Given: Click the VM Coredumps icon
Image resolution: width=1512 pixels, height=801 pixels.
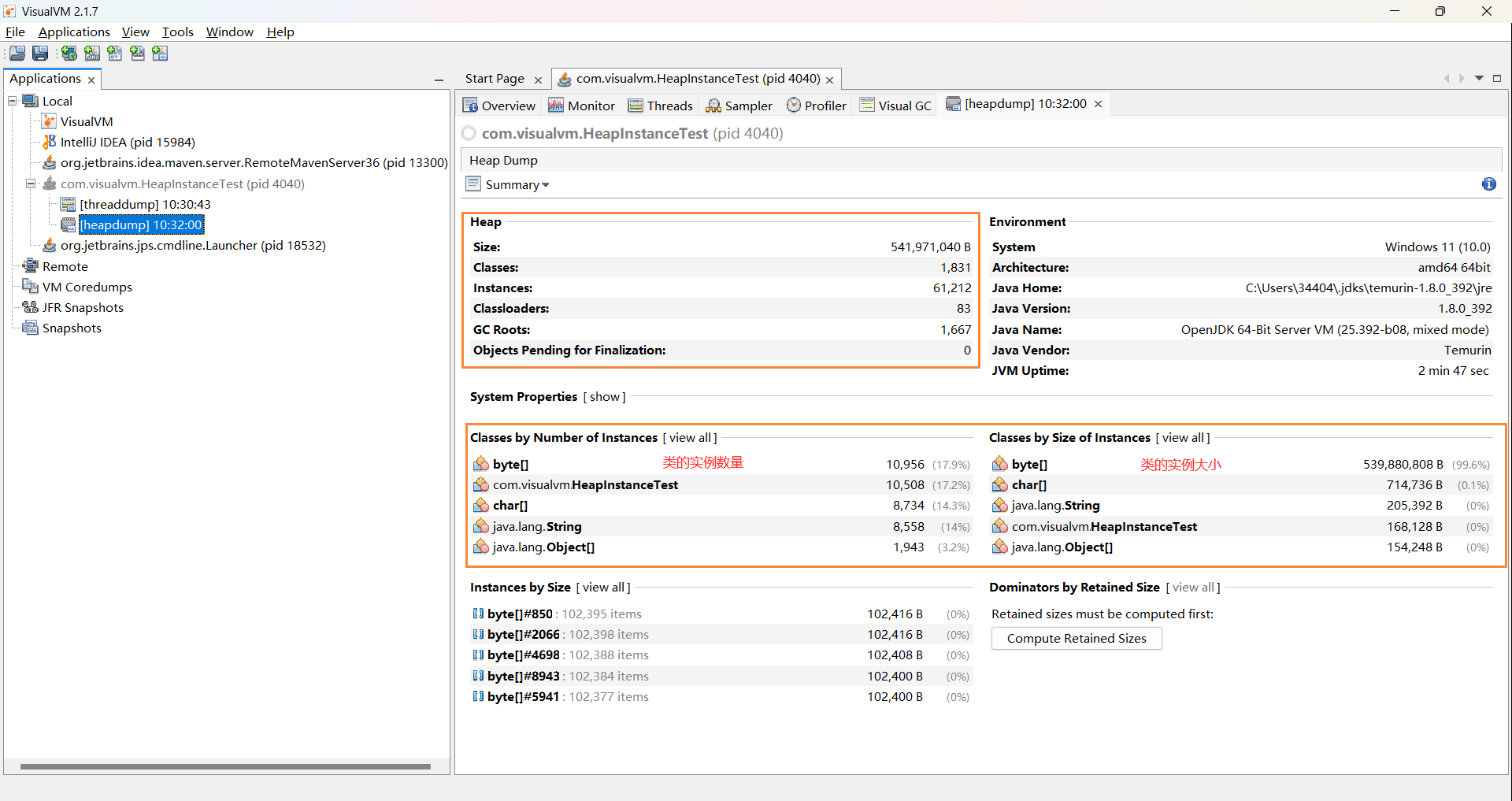Looking at the screenshot, I should pos(31,287).
